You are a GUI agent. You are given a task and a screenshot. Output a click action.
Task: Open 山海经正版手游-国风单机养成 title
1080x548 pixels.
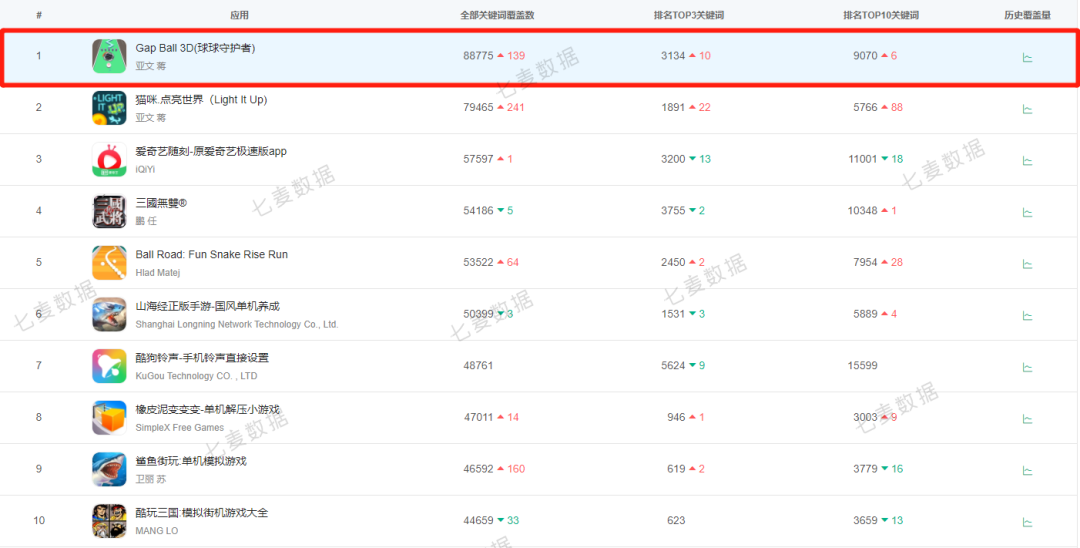coord(207,306)
